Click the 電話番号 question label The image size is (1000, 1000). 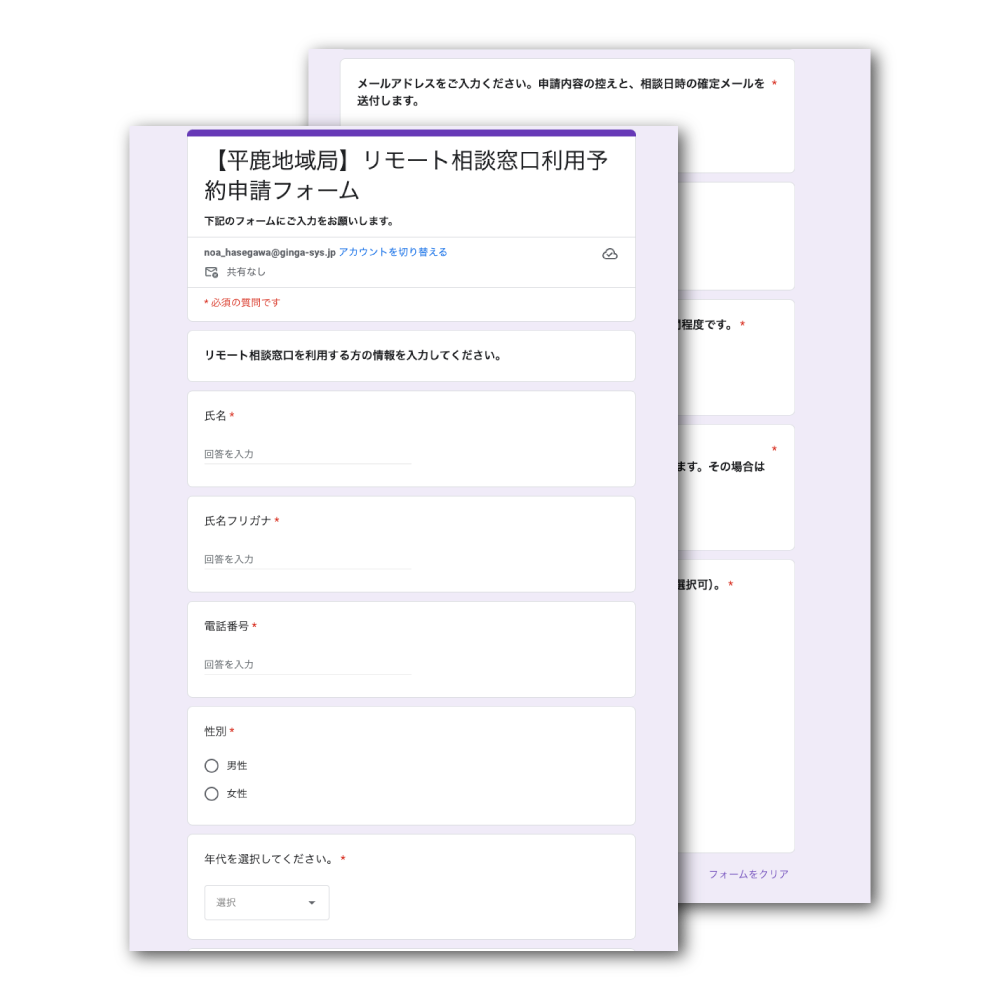click(226, 627)
